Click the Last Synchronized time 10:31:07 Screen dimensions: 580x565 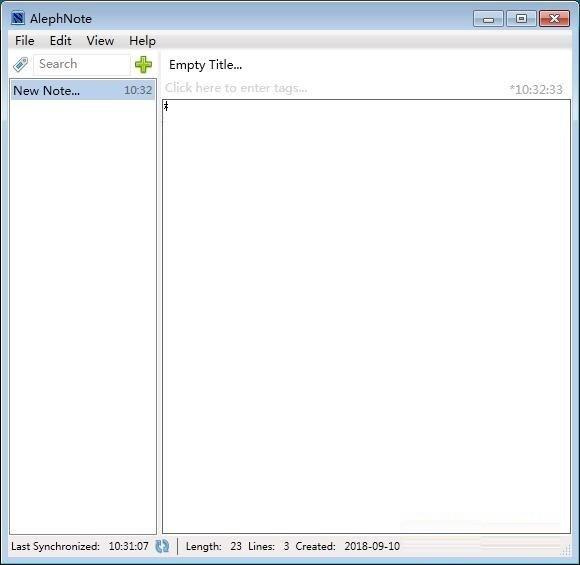coord(128,546)
